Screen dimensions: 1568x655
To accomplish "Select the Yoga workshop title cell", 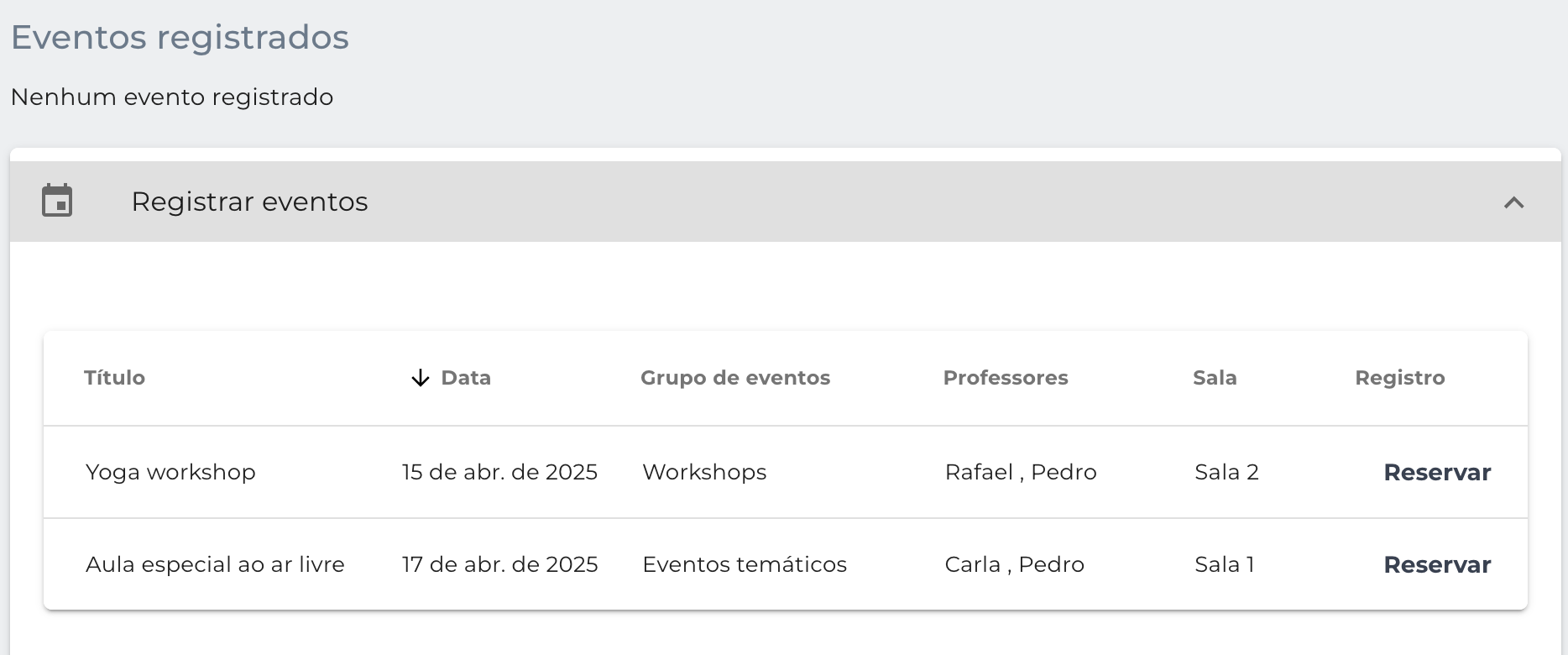I will (170, 472).
